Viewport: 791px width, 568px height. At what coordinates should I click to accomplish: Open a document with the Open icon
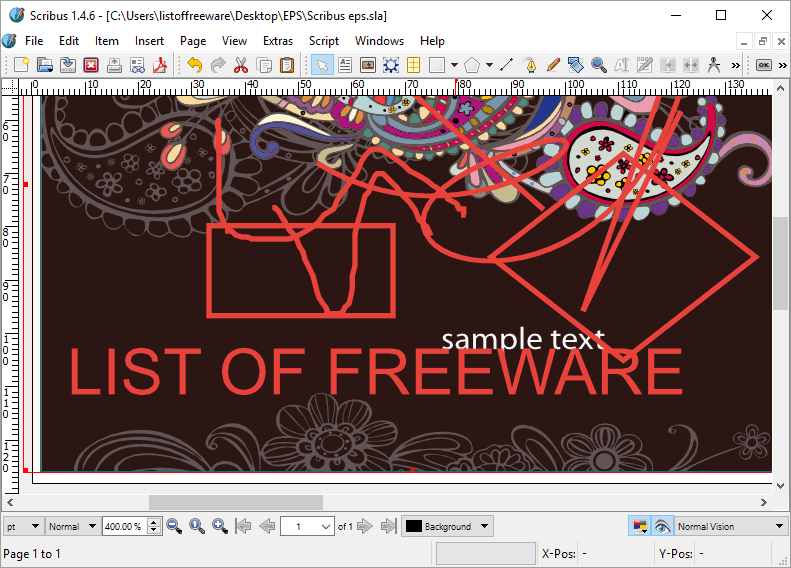(x=44, y=65)
